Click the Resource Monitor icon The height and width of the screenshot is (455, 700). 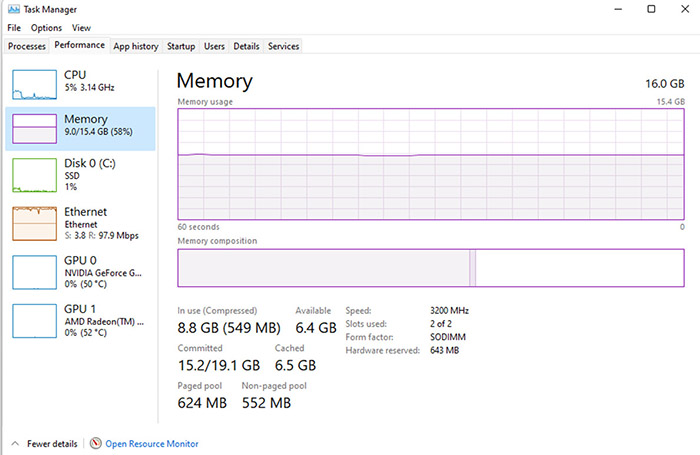pos(96,443)
